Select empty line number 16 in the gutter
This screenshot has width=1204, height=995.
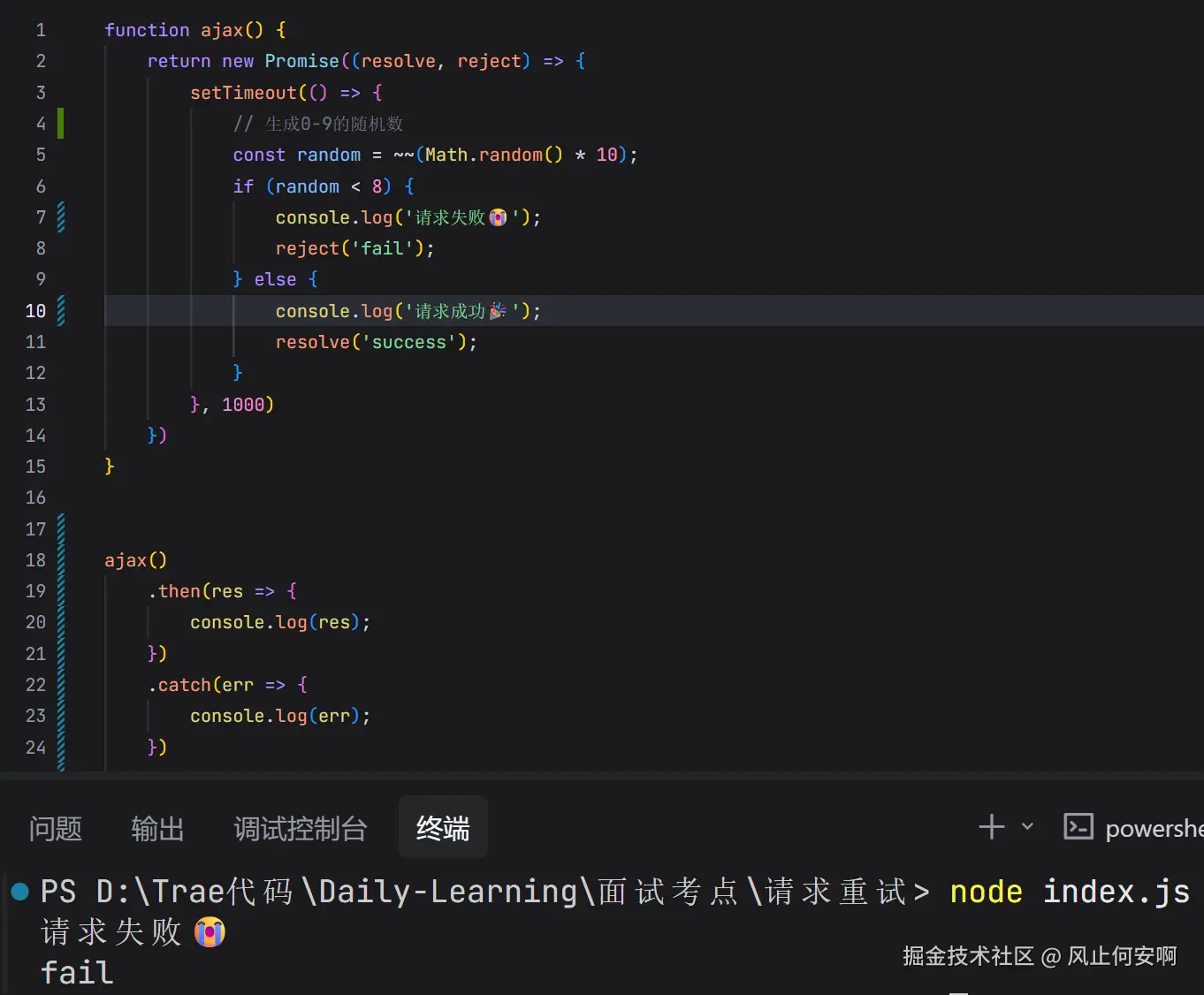click(x=35, y=497)
